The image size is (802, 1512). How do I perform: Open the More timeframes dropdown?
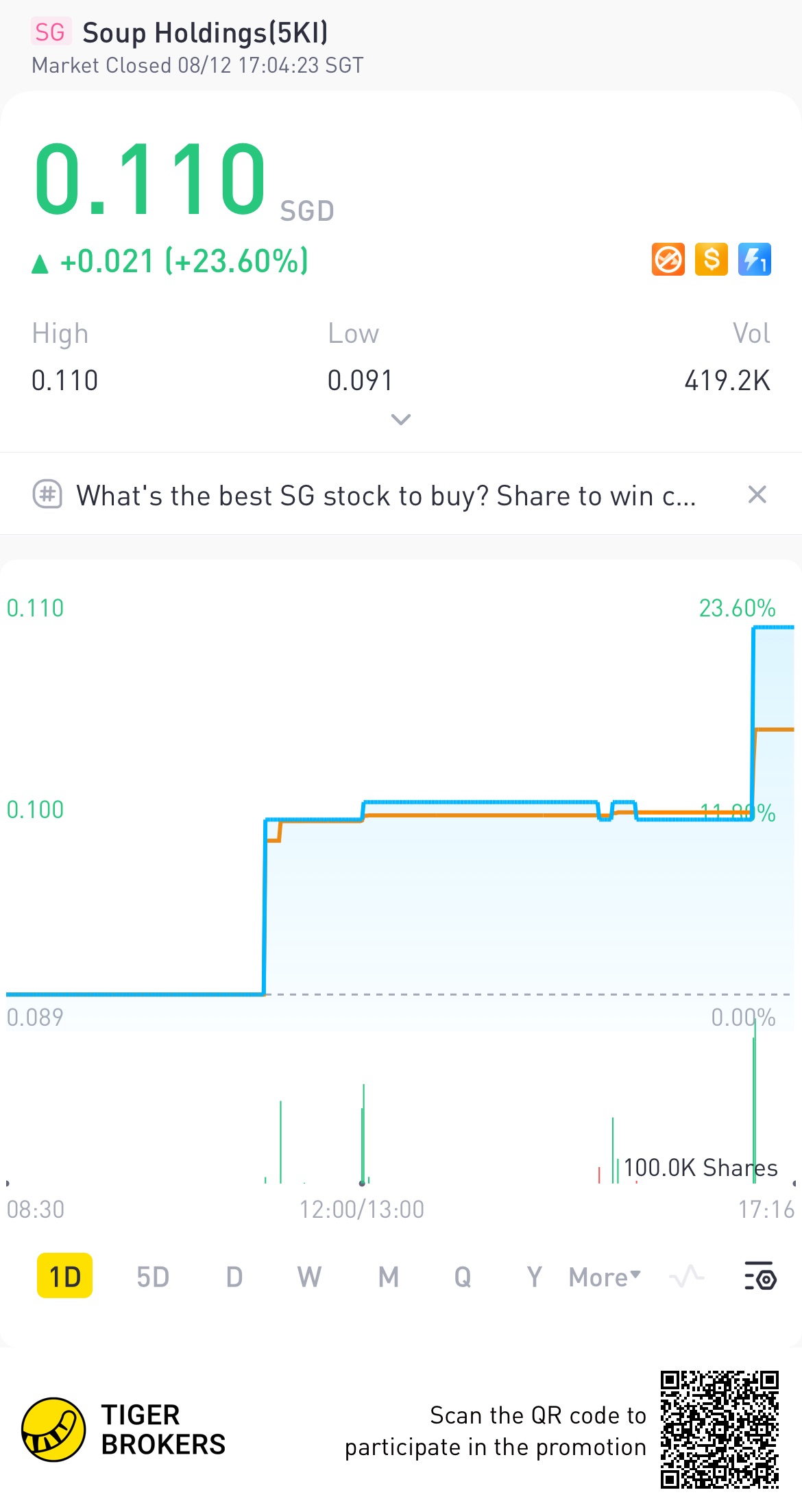coord(605,1277)
